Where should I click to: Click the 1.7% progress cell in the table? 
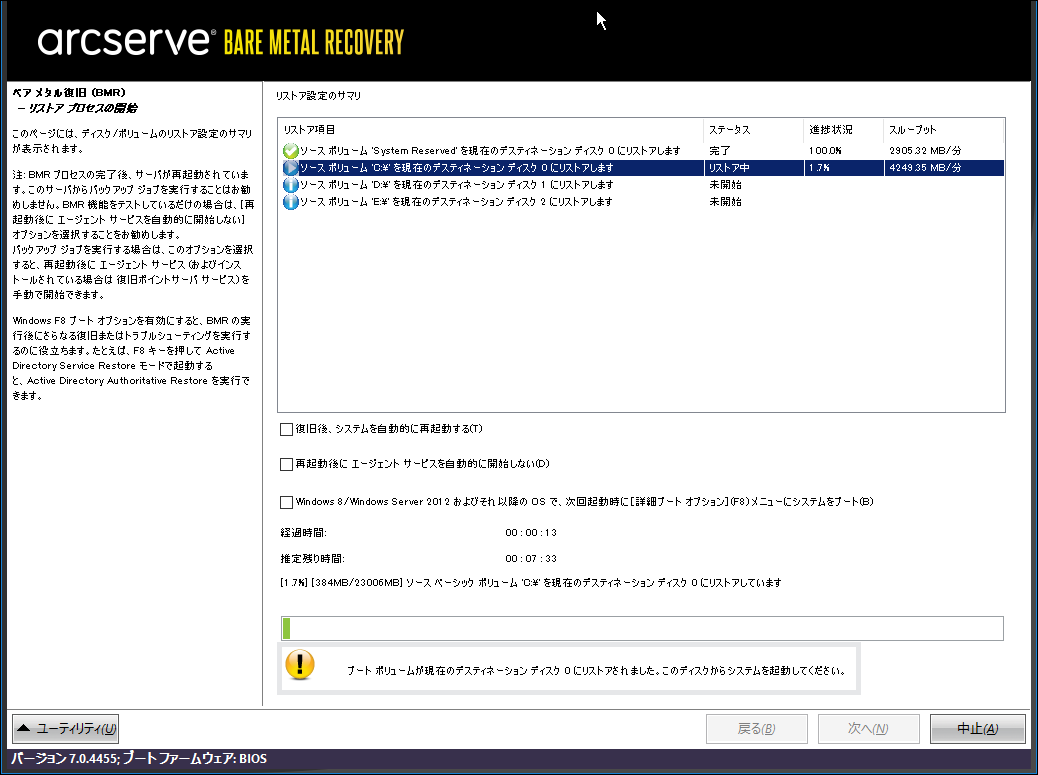pos(819,168)
